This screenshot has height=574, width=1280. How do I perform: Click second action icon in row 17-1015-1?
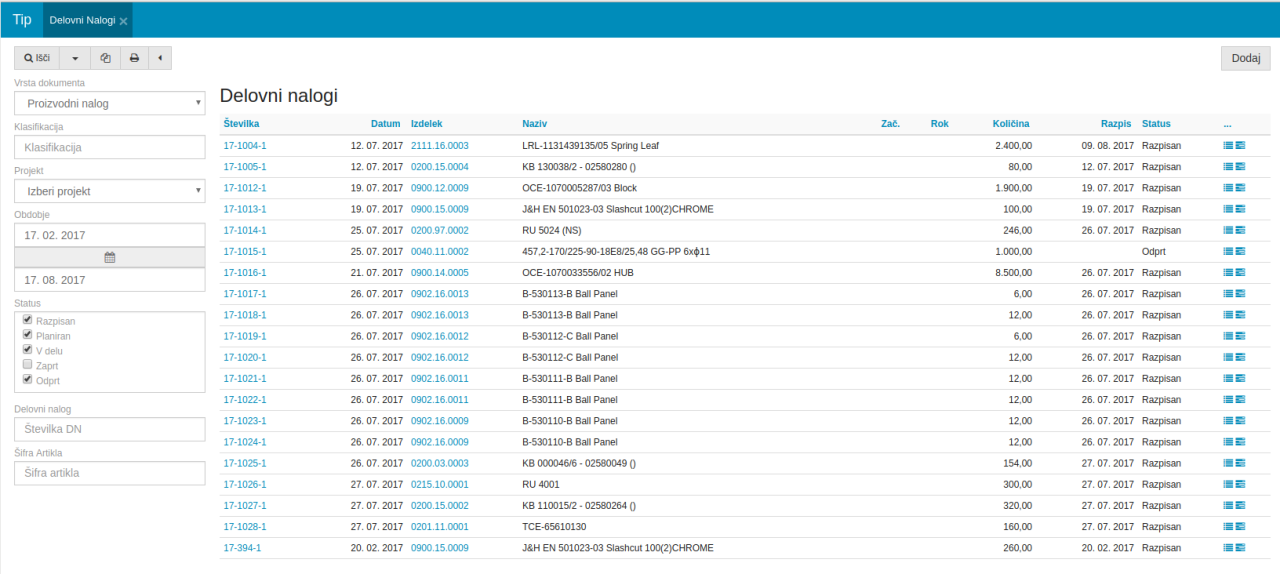[x=1240, y=251]
